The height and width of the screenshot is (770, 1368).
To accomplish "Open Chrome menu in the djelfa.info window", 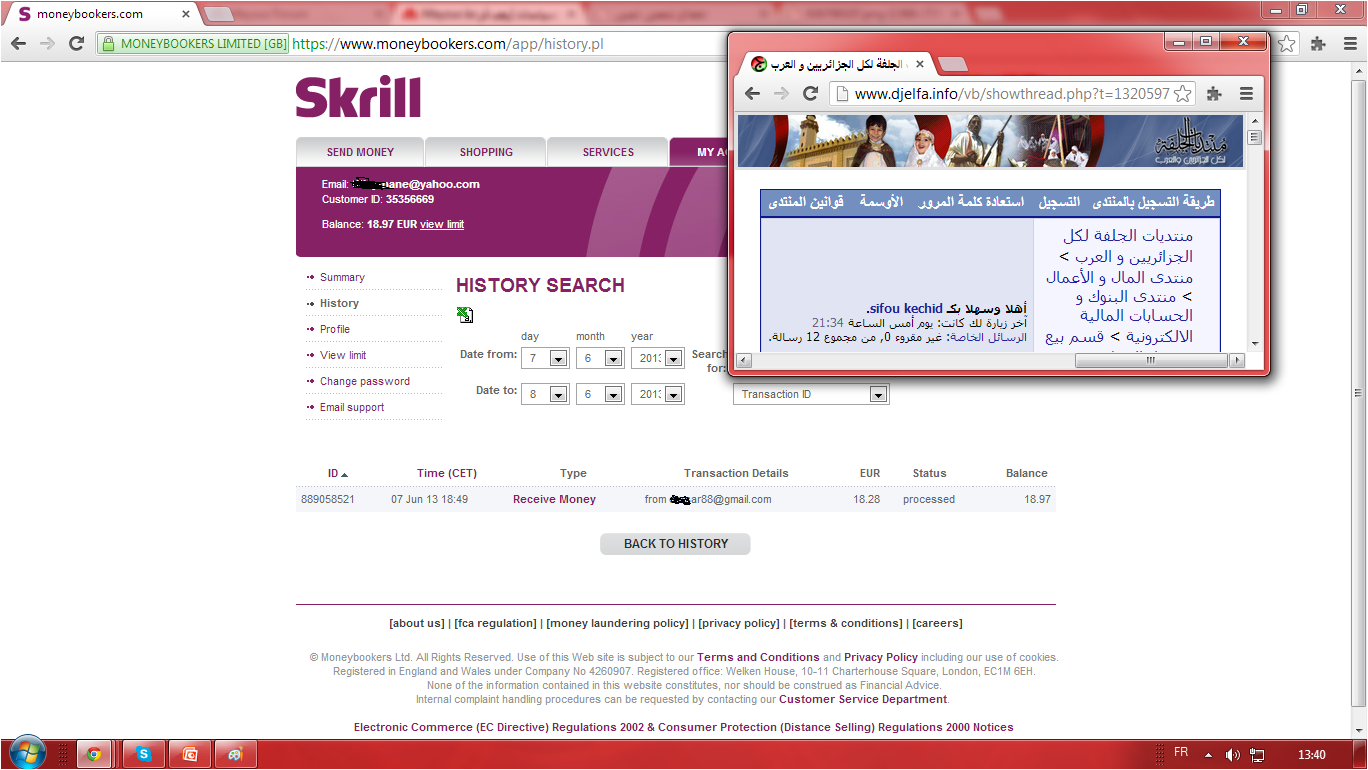I will [1246, 93].
